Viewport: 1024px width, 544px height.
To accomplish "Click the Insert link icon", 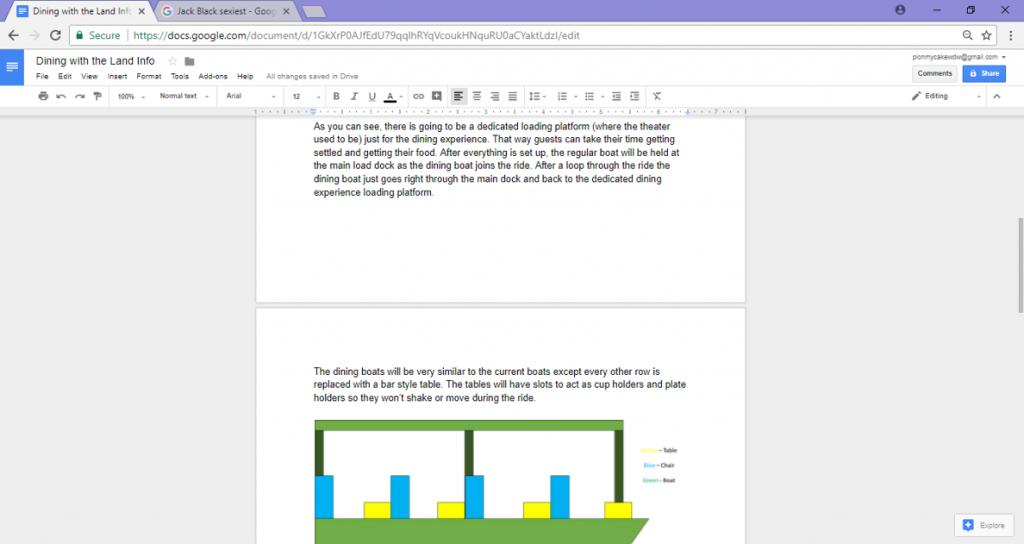I will pyautogui.click(x=419, y=96).
